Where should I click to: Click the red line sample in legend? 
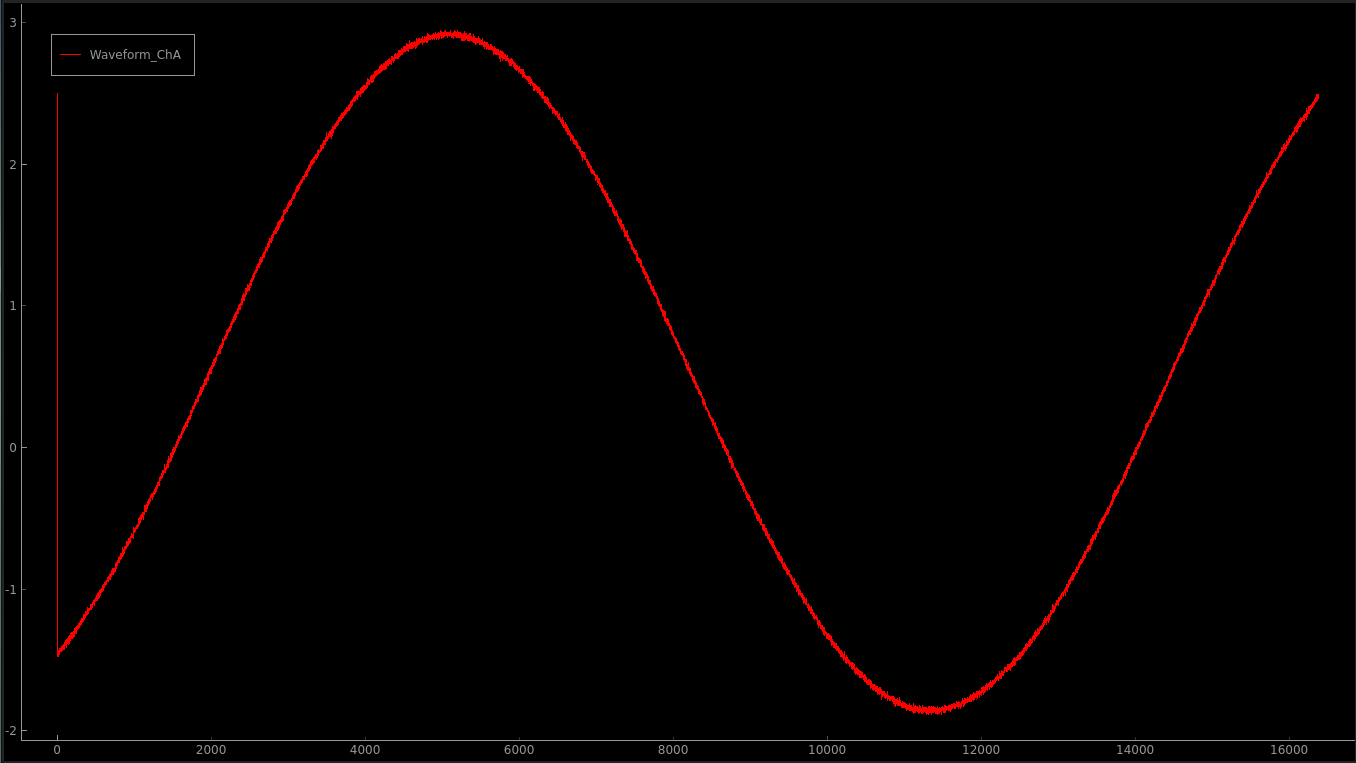70,55
